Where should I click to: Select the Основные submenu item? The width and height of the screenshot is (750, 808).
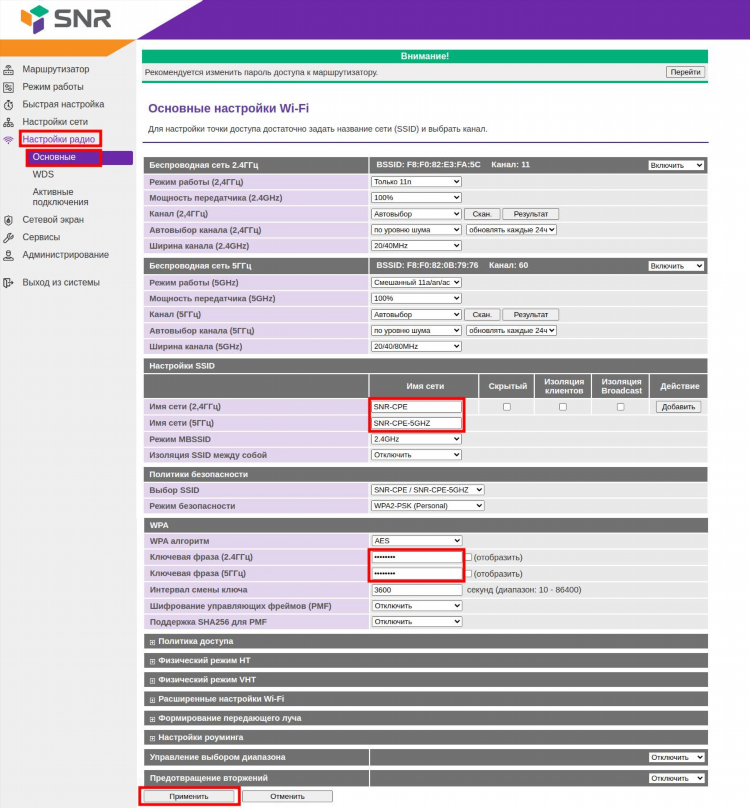coord(79,157)
